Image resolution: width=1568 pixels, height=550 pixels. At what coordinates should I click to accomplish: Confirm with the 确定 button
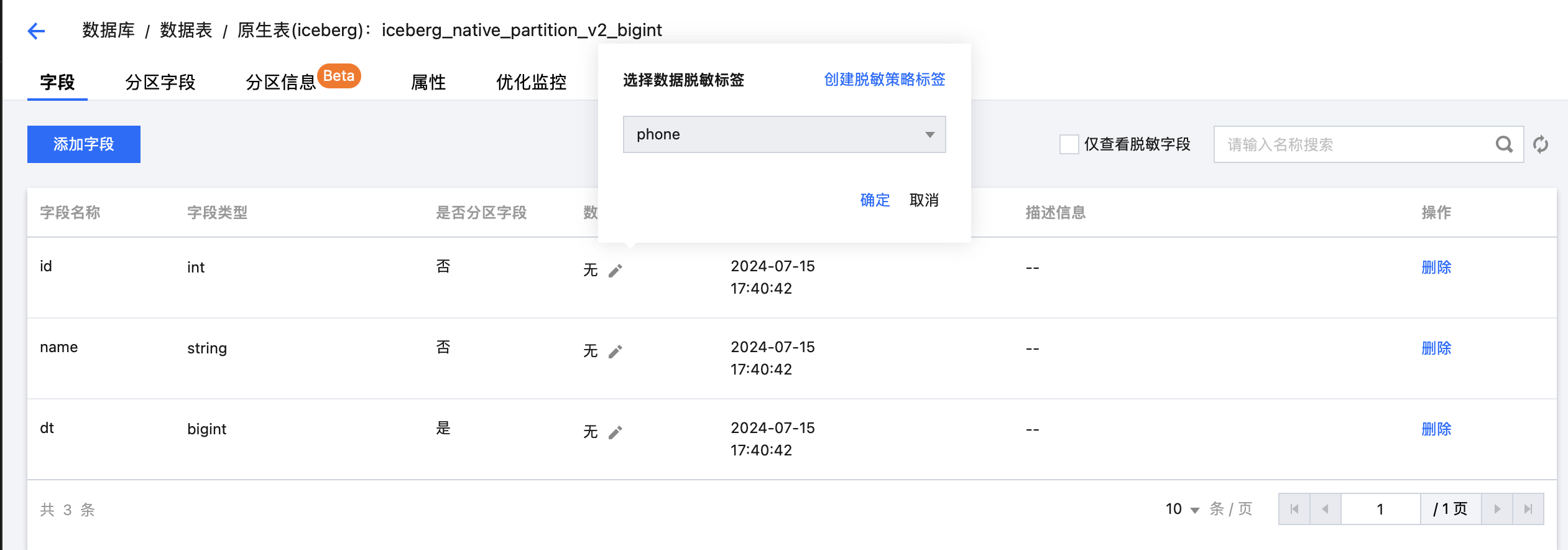875,200
